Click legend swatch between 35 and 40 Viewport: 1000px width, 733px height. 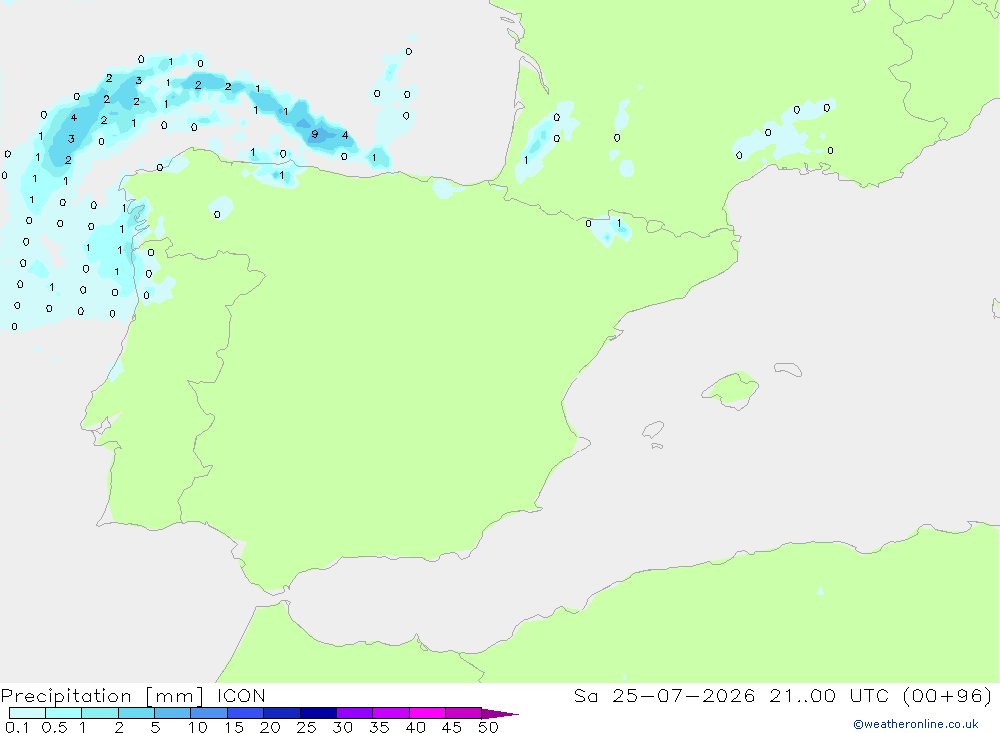coord(391,713)
